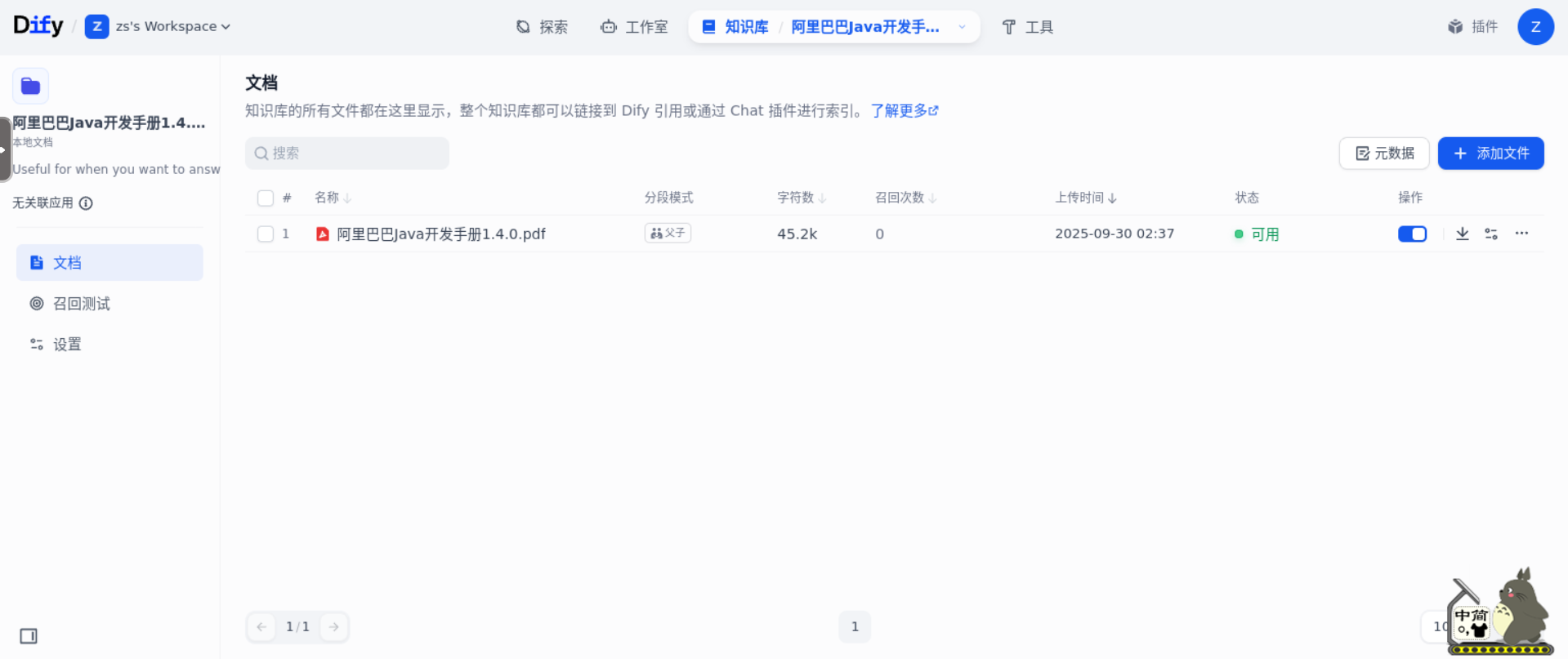
Task: Click the 分段模式 column header
Action: point(668,198)
